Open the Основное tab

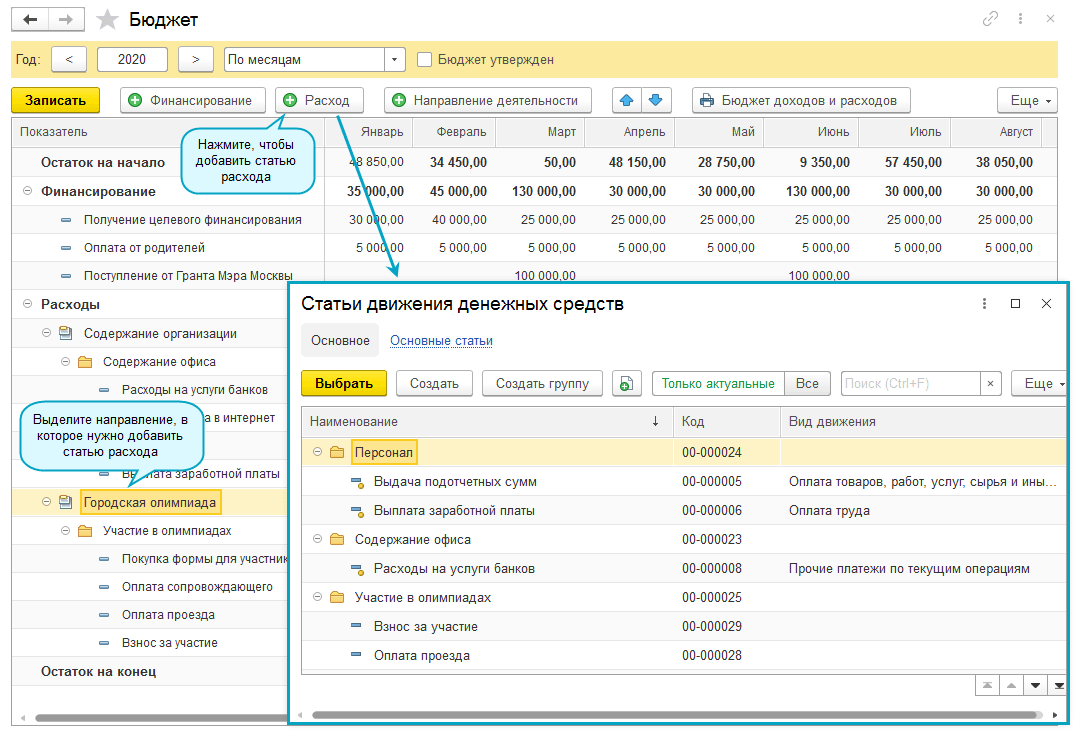(x=340, y=340)
